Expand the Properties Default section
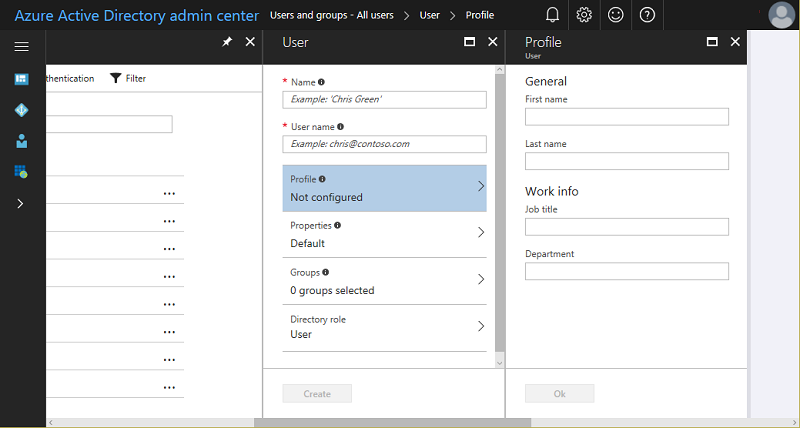 (384, 234)
